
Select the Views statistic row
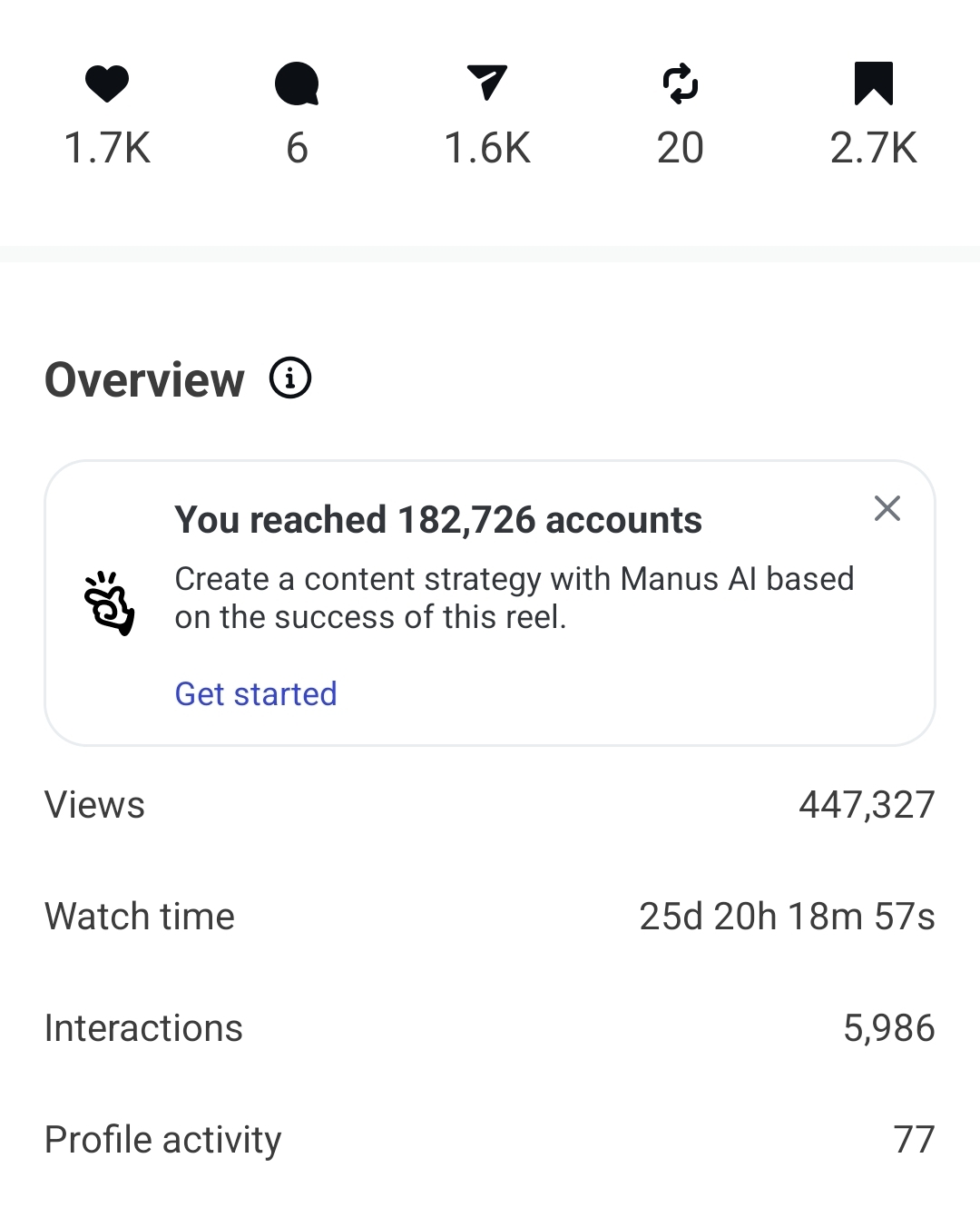click(490, 804)
